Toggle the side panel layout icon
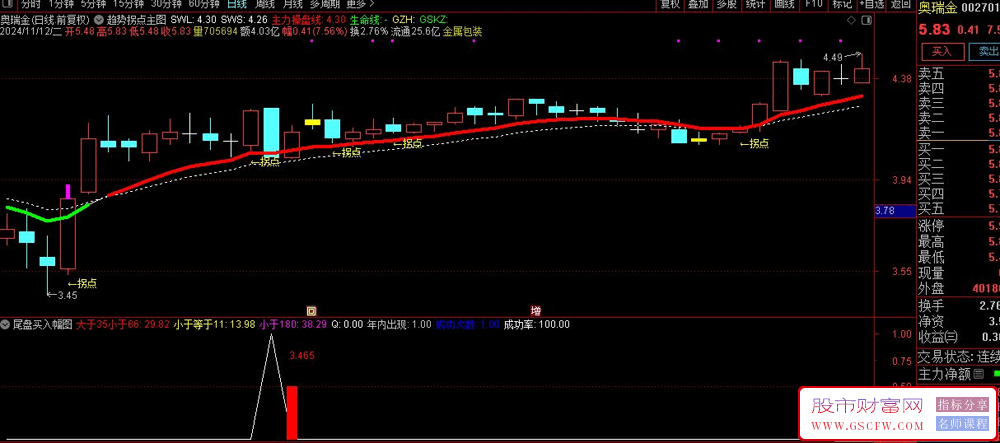The height and width of the screenshot is (443, 1000). tap(865, 20)
